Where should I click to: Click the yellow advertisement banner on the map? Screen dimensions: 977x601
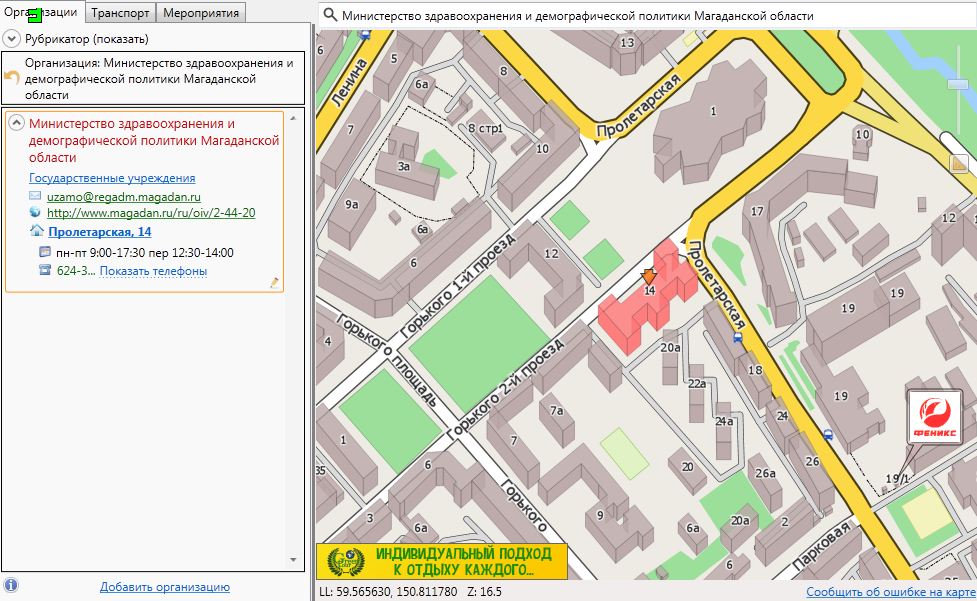(x=441, y=561)
